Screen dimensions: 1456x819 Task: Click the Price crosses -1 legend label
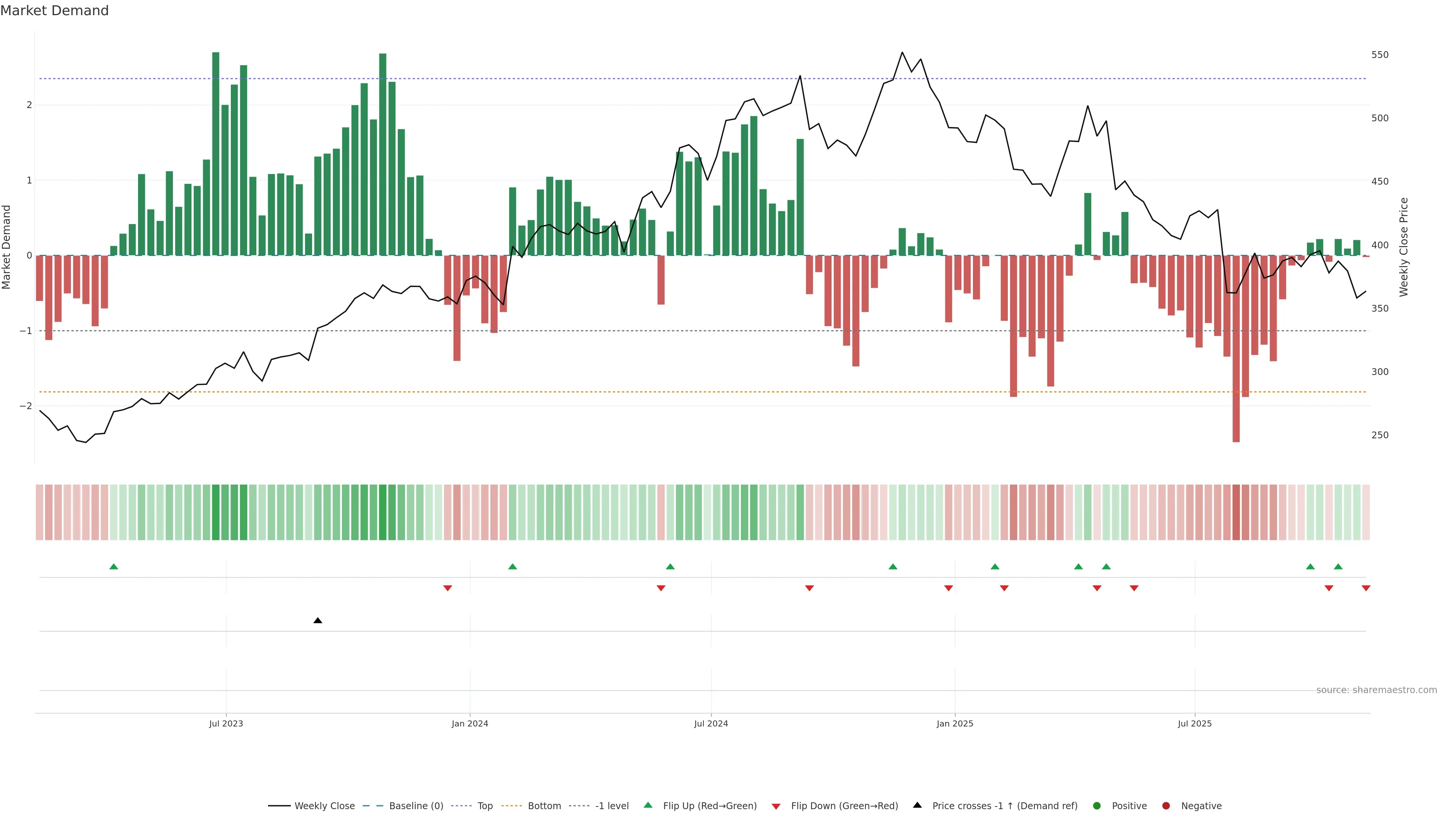tap(1004, 806)
